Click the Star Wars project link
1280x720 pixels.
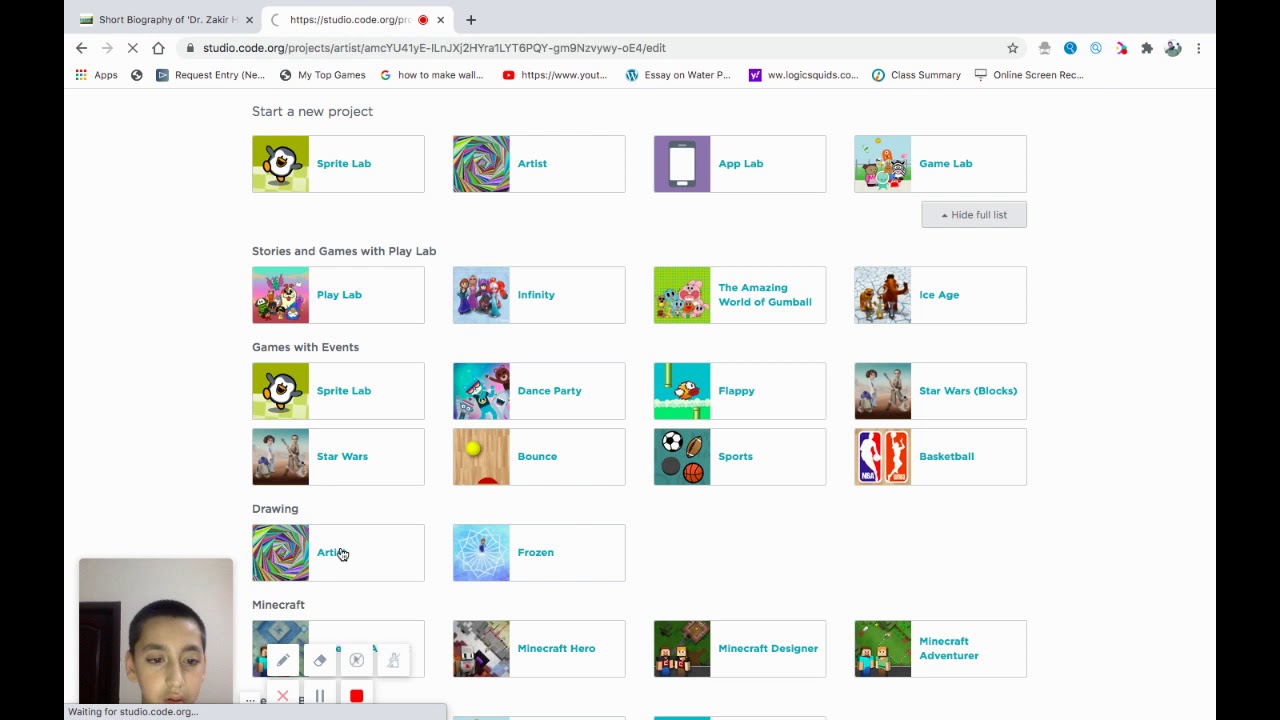point(342,457)
